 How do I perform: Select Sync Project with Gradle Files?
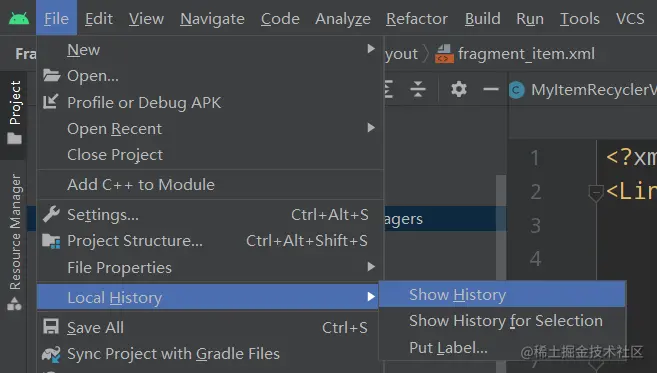point(210,354)
